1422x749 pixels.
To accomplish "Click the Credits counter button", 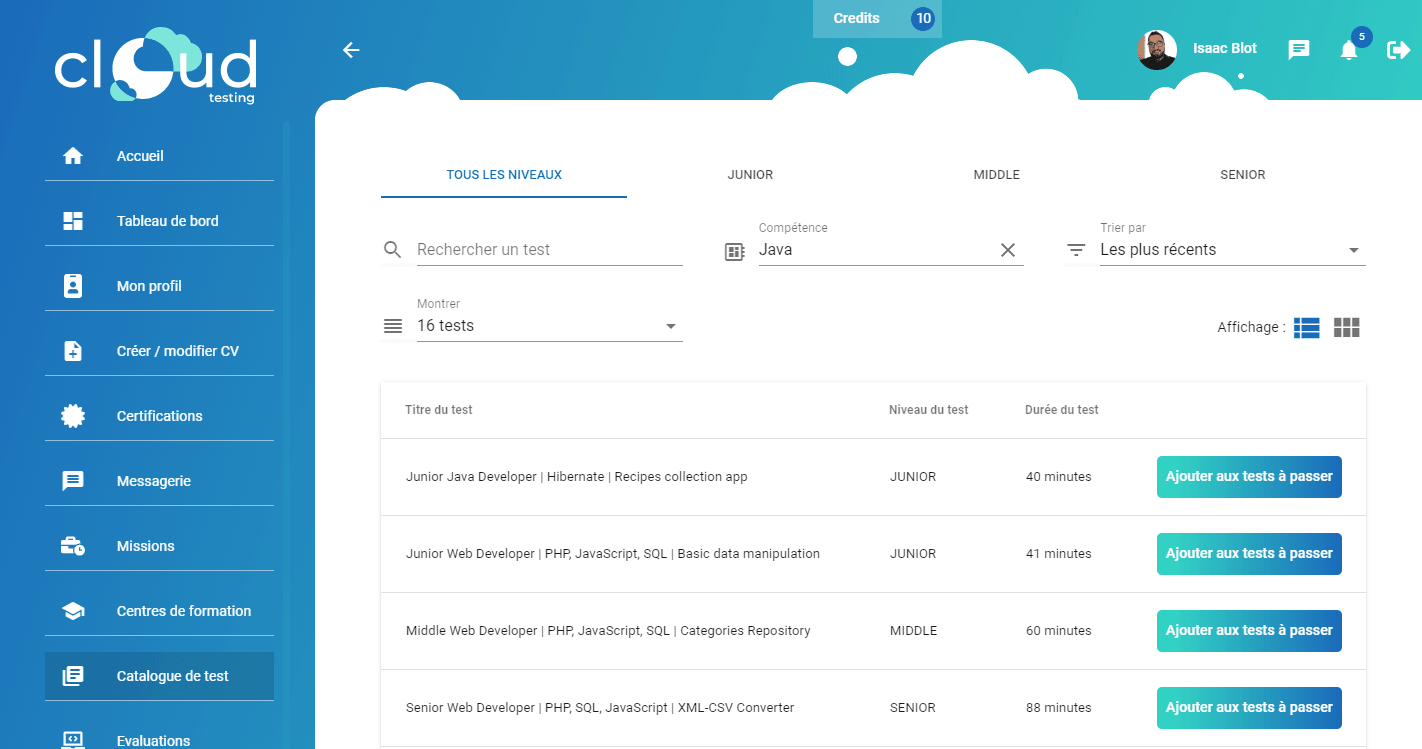I will click(877, 19).
